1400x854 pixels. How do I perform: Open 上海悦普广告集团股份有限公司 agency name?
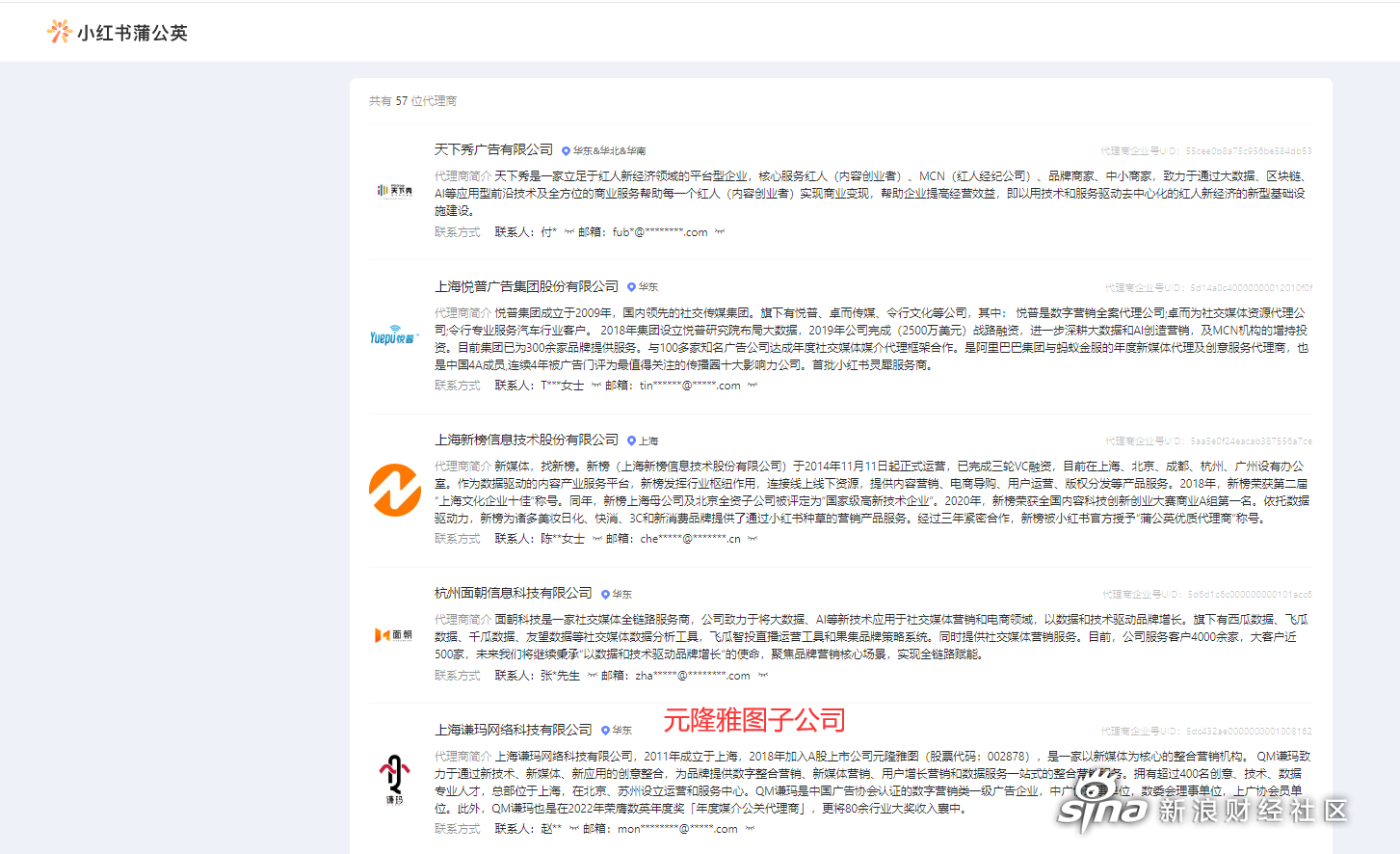tap(526, 286)
